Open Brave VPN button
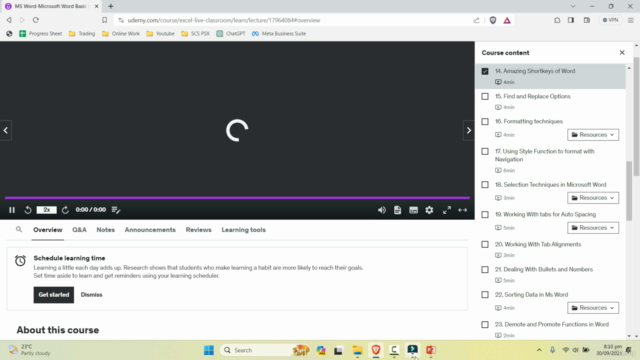Viewport: 640px width, 360px height. click(x=611, y=20)
